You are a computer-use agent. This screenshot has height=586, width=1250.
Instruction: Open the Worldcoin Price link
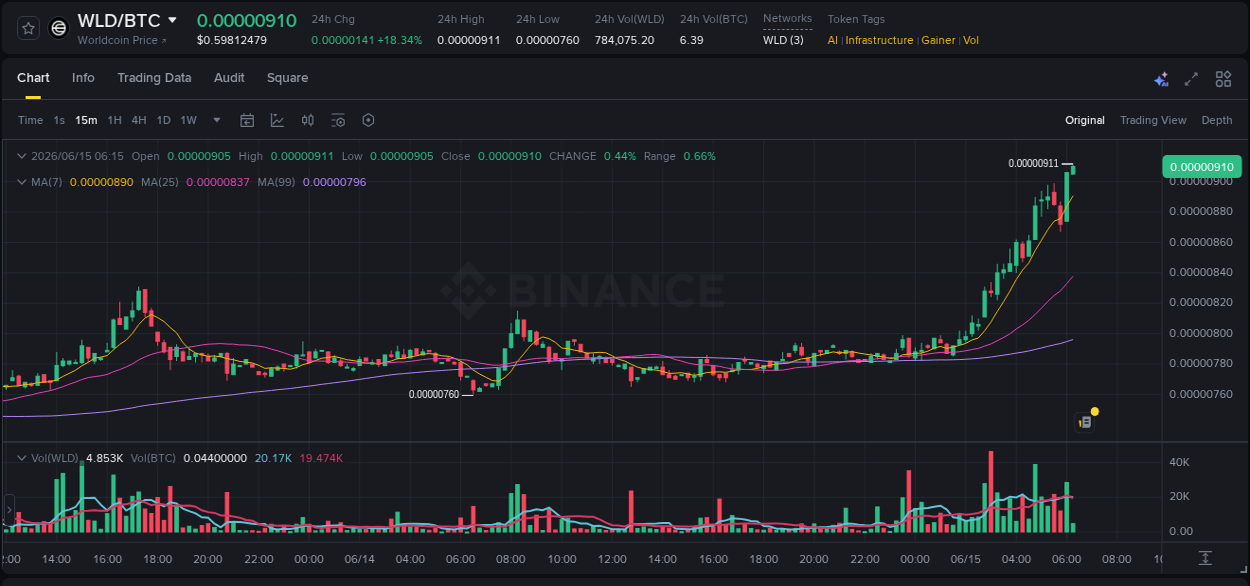[x=122, y=40]
